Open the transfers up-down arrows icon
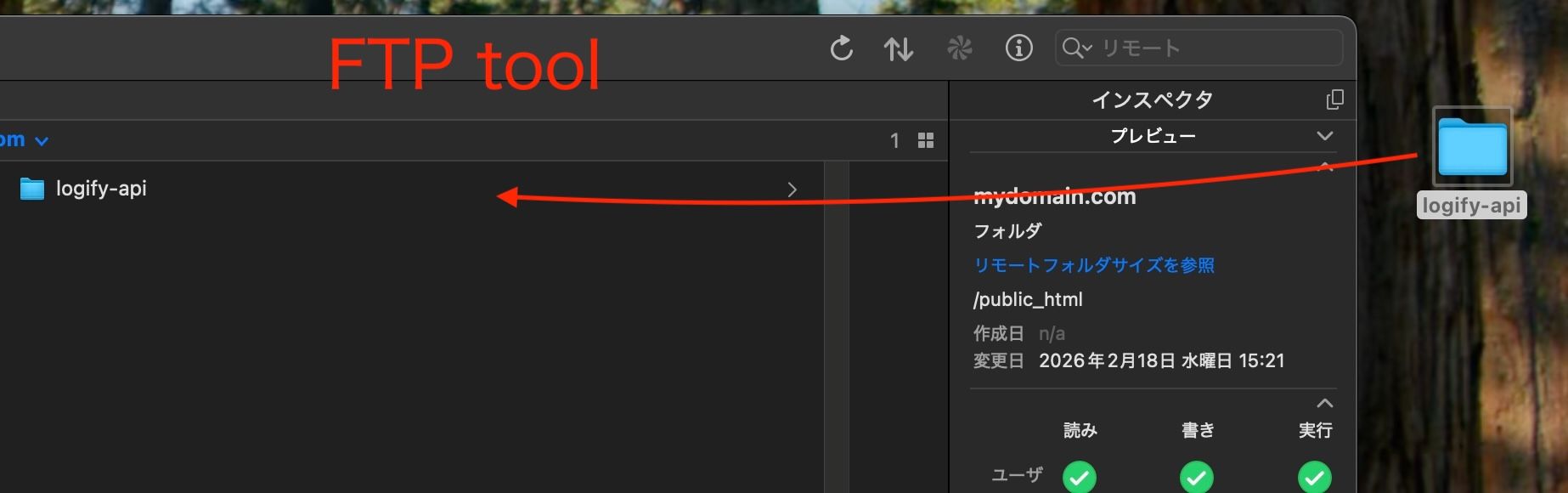Image resolution: width=1568 pixels, height=493 pixels. tap(898, 48)
